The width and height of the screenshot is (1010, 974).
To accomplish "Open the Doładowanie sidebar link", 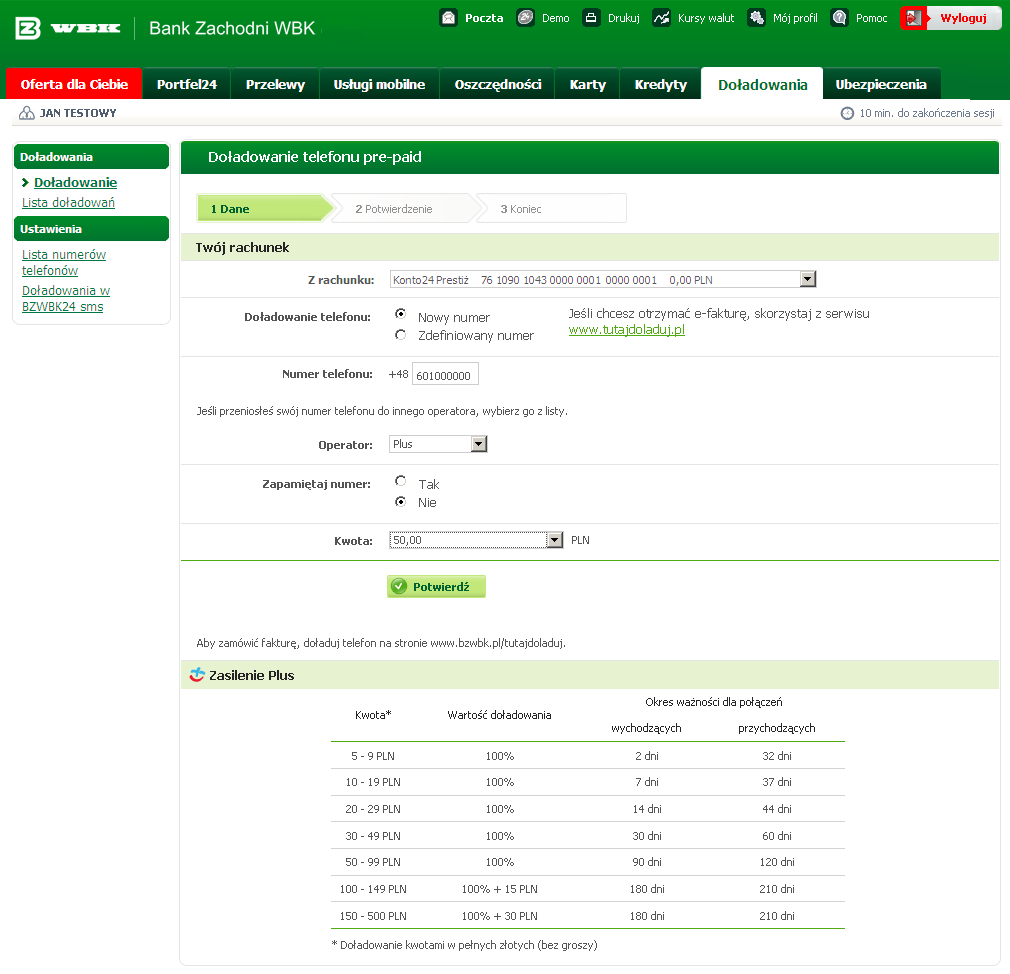I will click(75, 183).
